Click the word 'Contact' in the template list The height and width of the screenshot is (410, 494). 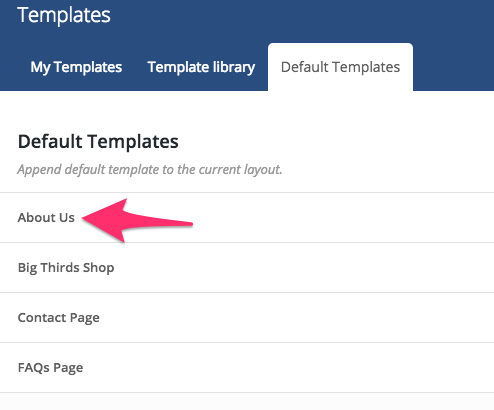(41, 318)
